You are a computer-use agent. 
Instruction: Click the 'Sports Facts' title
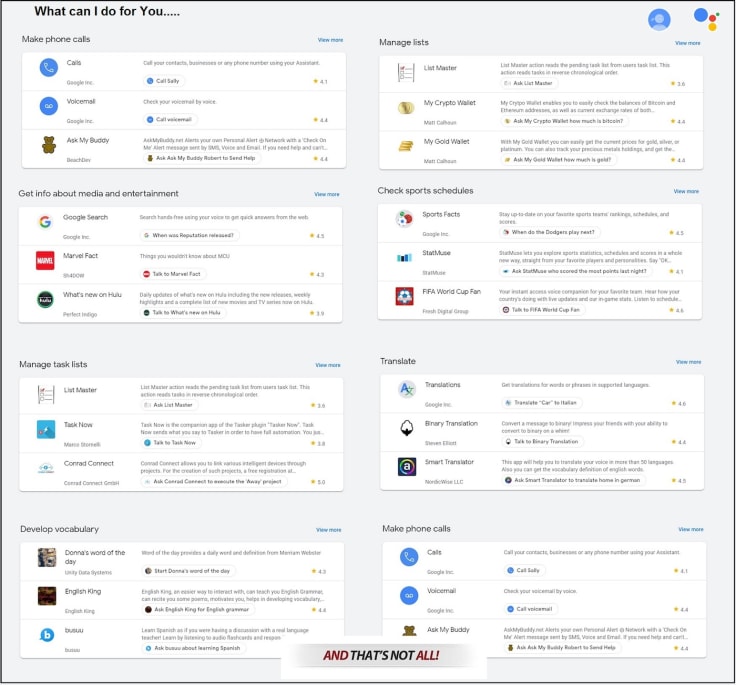[441, 215]
